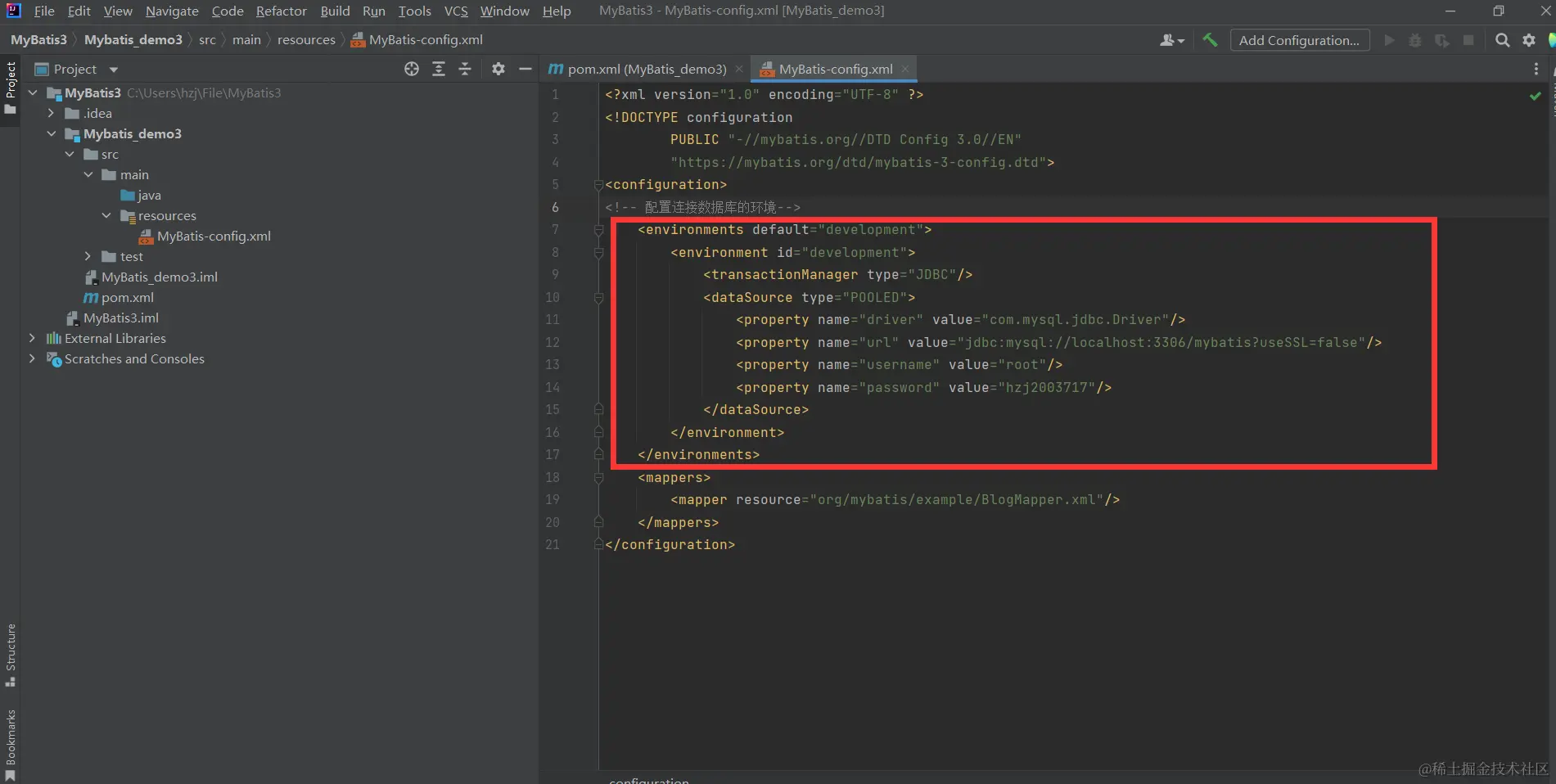Collapse the resources folder node
1556x784 pixels.
[x=106, y=215]
